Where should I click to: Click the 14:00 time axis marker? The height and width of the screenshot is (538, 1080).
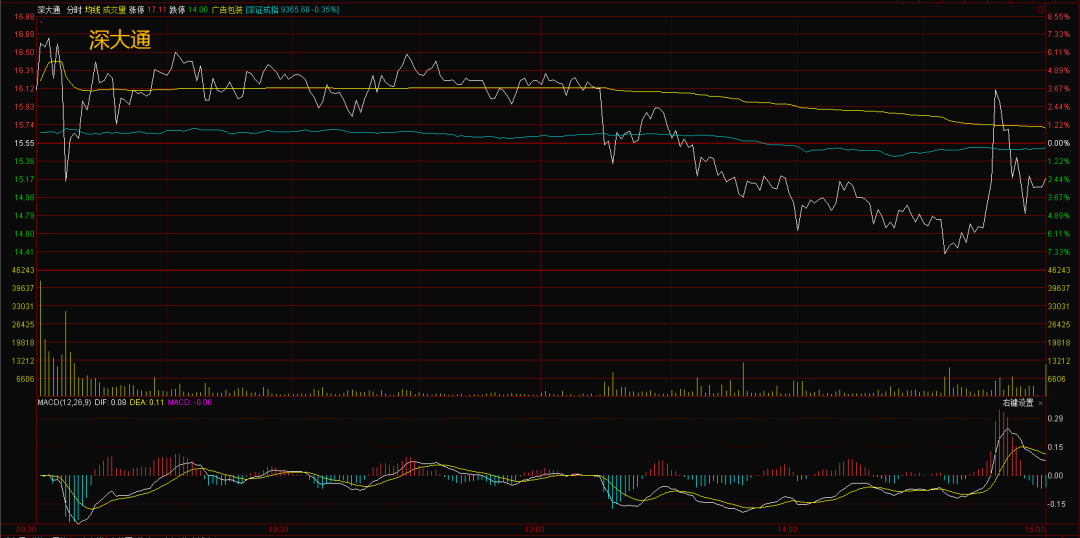[x=787, y=530]
